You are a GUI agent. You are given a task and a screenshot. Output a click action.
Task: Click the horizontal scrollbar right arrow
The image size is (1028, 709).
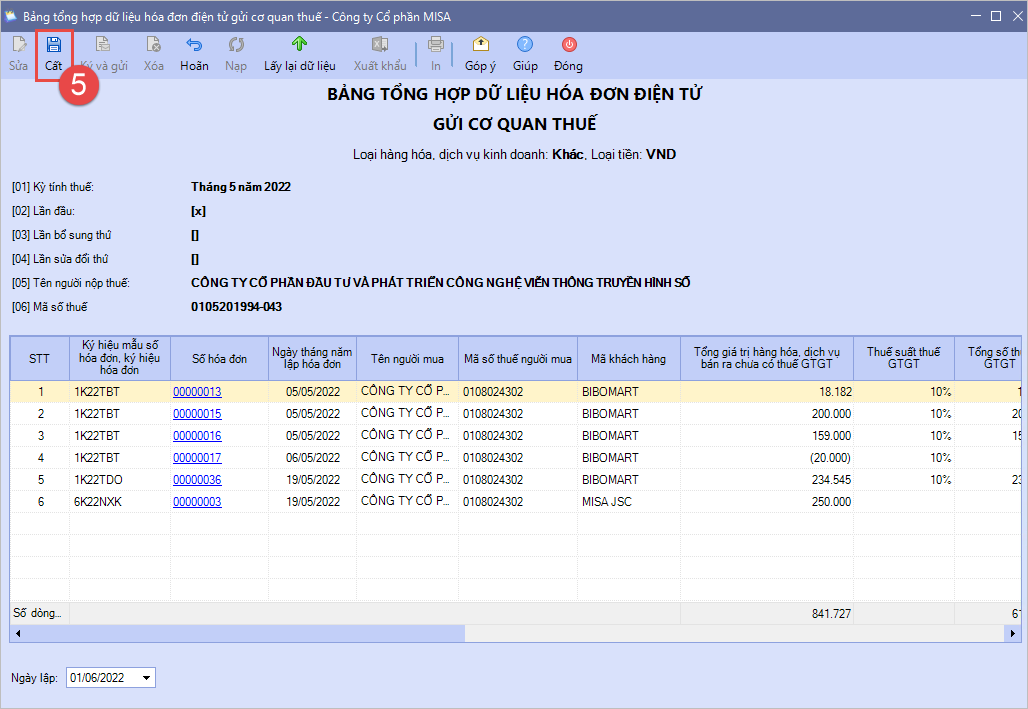click(1013, 634)
